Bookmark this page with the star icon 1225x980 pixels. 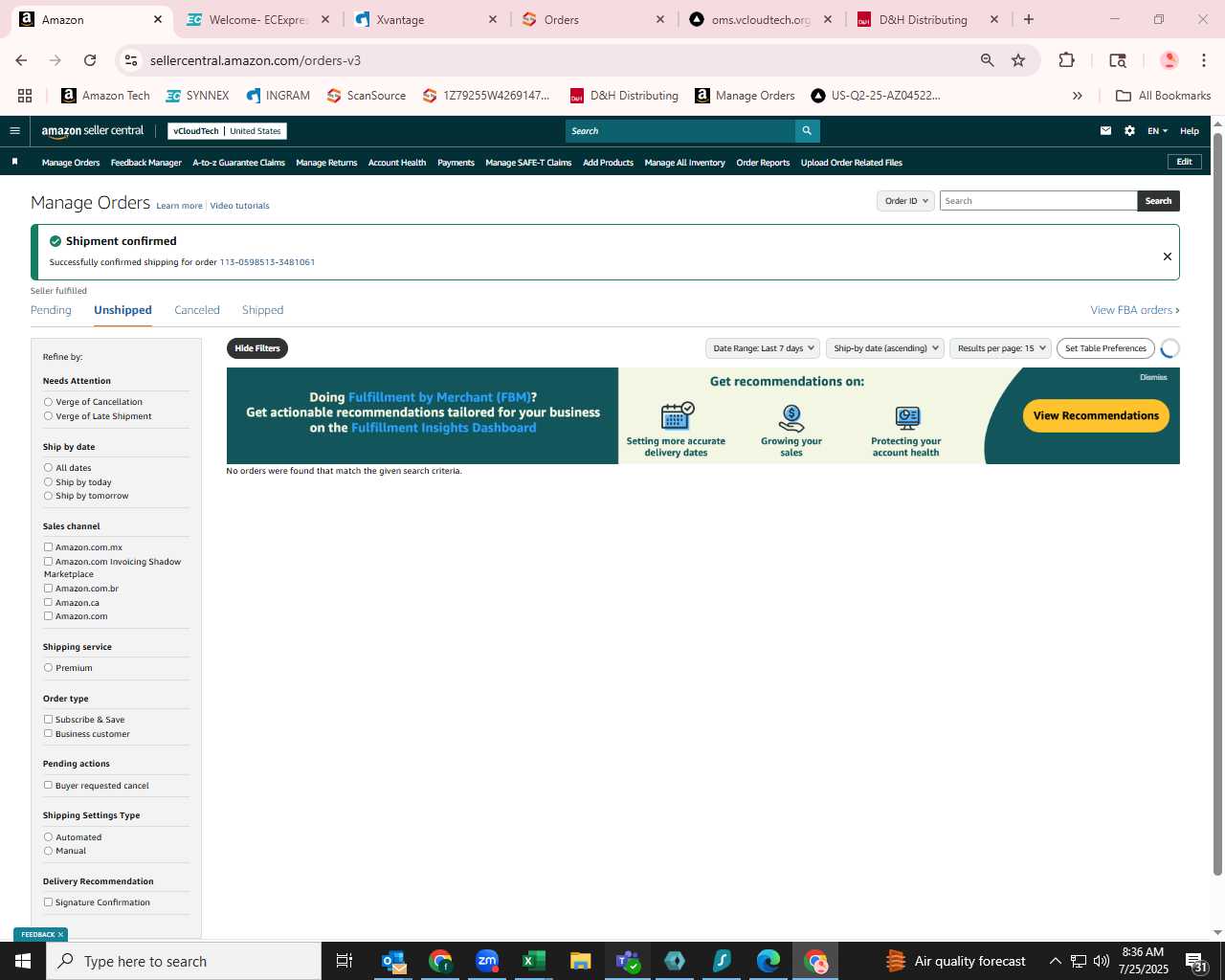click(x=1018, y=60)
